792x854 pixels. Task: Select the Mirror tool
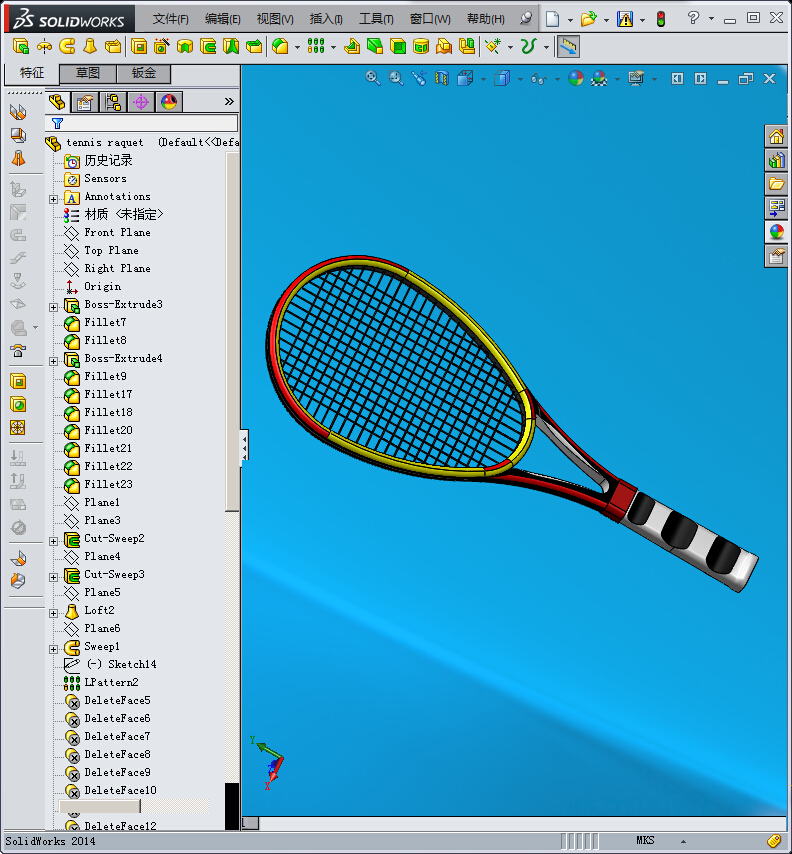pos(467,46)
